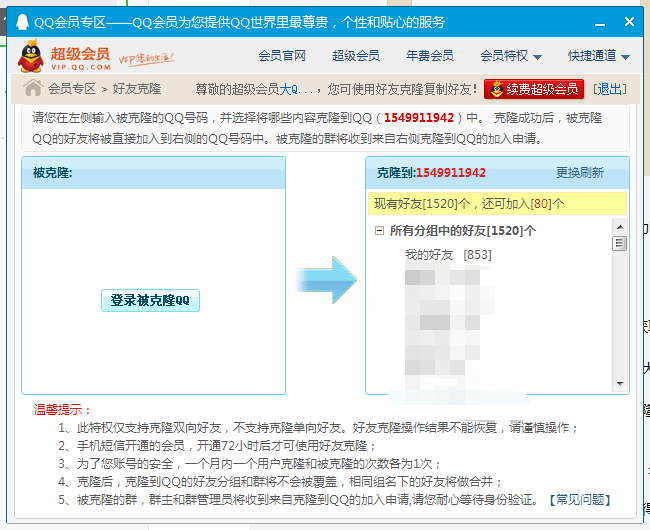Click the 克隆到:1549911942 header
The image size is (650, 530).
[431, 173]
